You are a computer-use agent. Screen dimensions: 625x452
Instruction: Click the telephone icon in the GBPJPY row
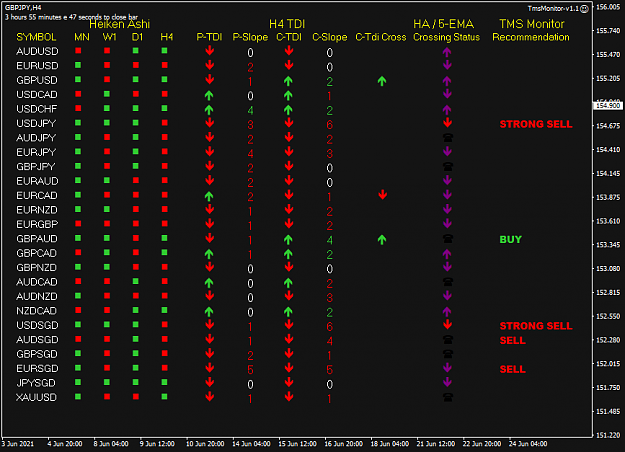point(448,167)
